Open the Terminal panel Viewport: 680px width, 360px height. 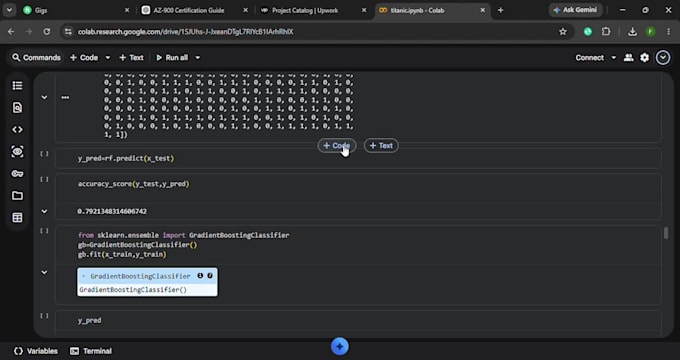coord(91,351)
